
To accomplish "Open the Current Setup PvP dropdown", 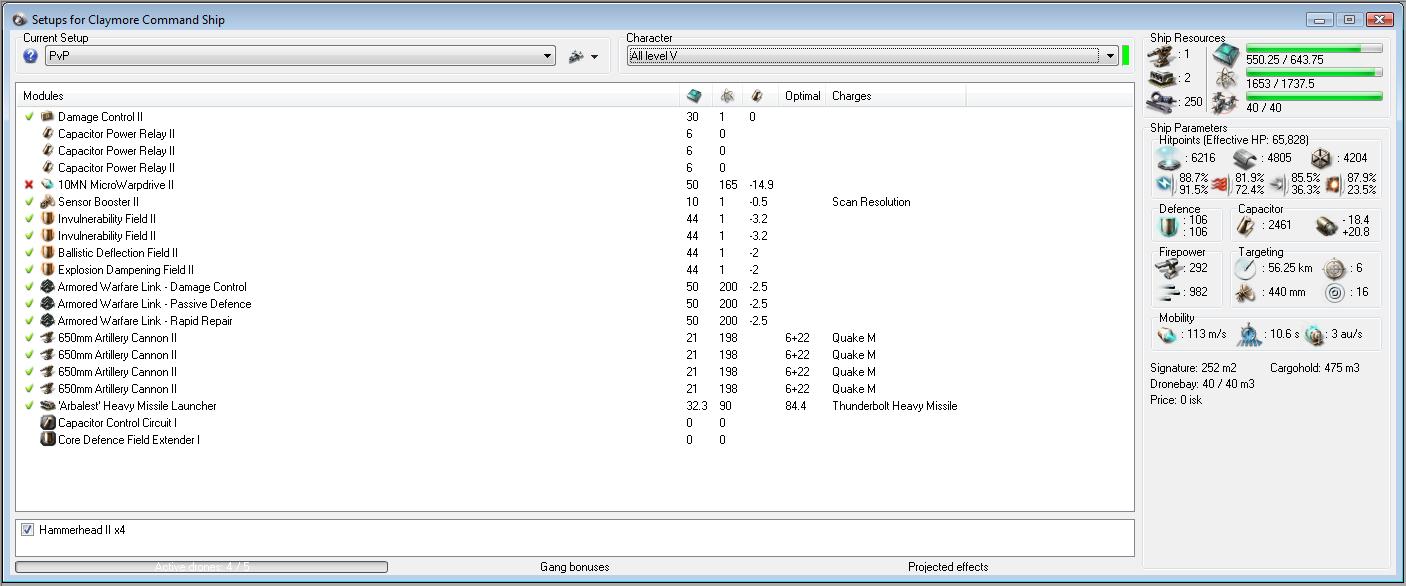I will point(300,57).
